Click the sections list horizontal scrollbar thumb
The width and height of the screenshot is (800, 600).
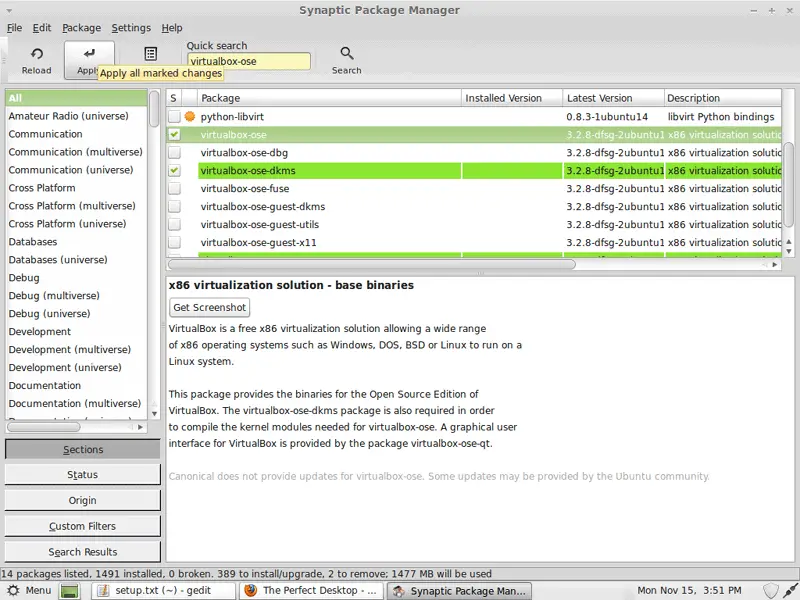[x=43, y=427]
